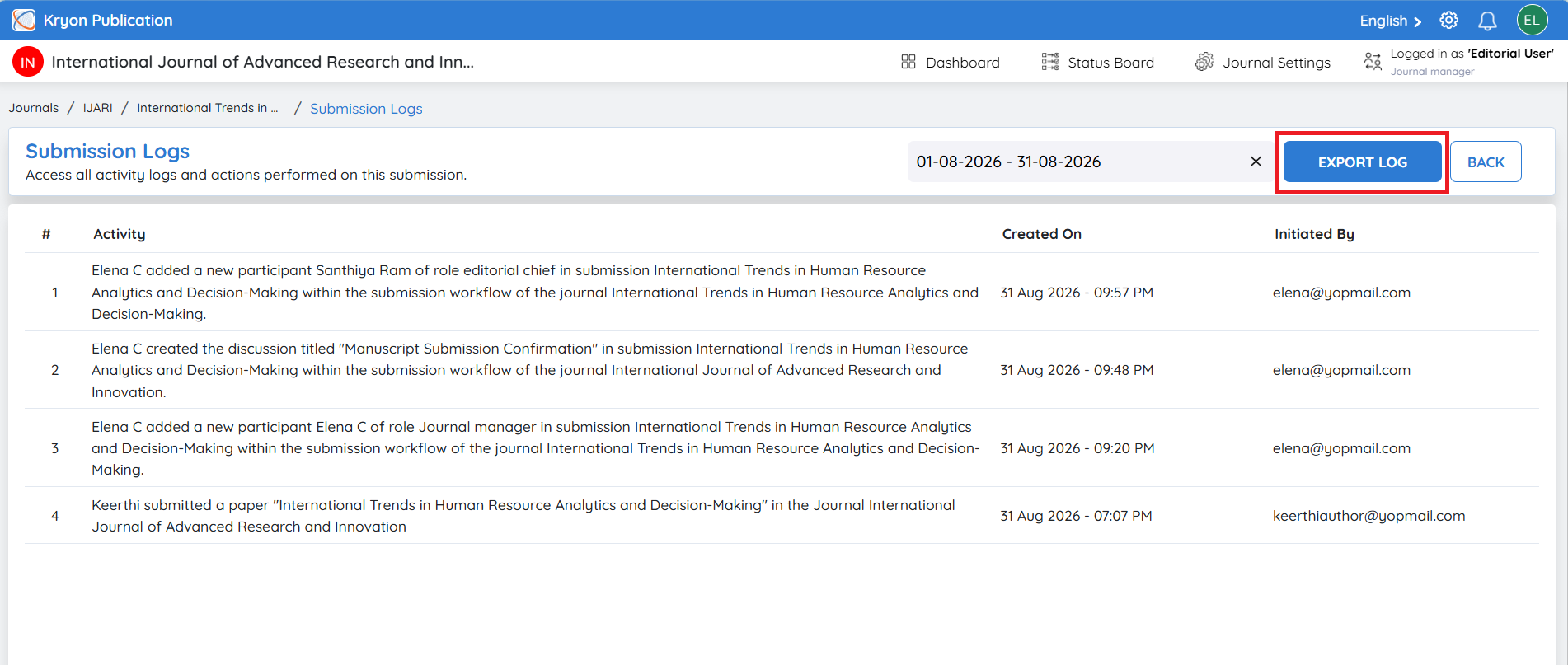Click elena@yopmail.com in the 09:57 PM row
The image size is (1568, 665).
pyautogui.click(x=1341, y=293)
